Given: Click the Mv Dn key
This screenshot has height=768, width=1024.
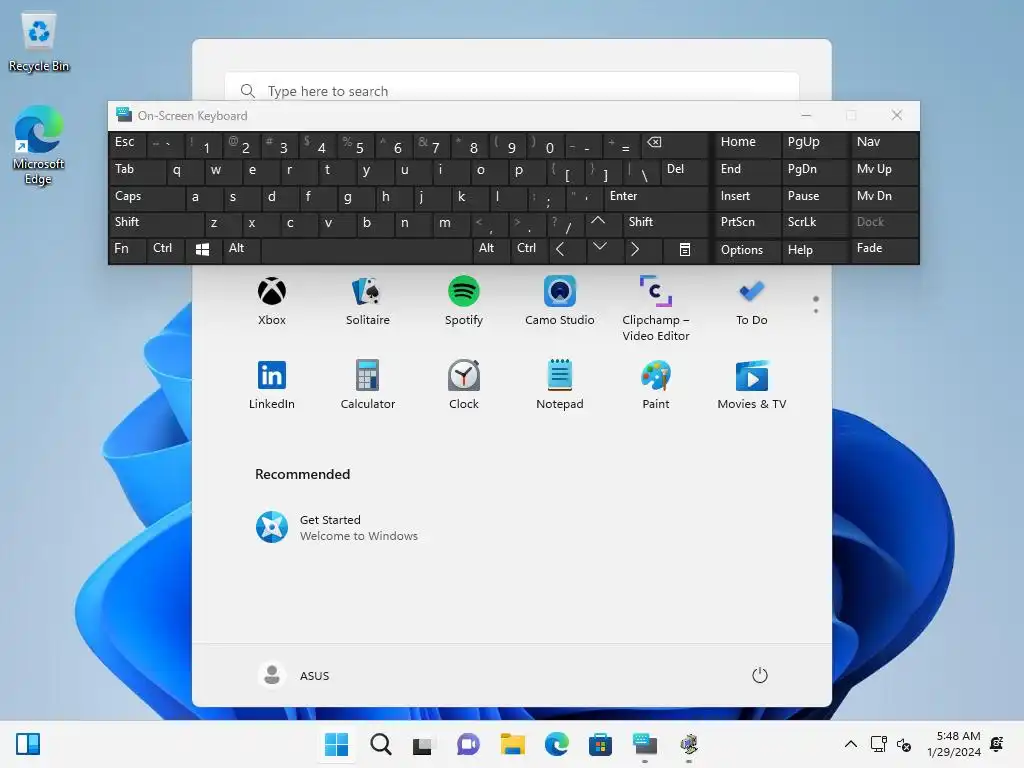Looking at the screenshot, I should click(884, 197).
